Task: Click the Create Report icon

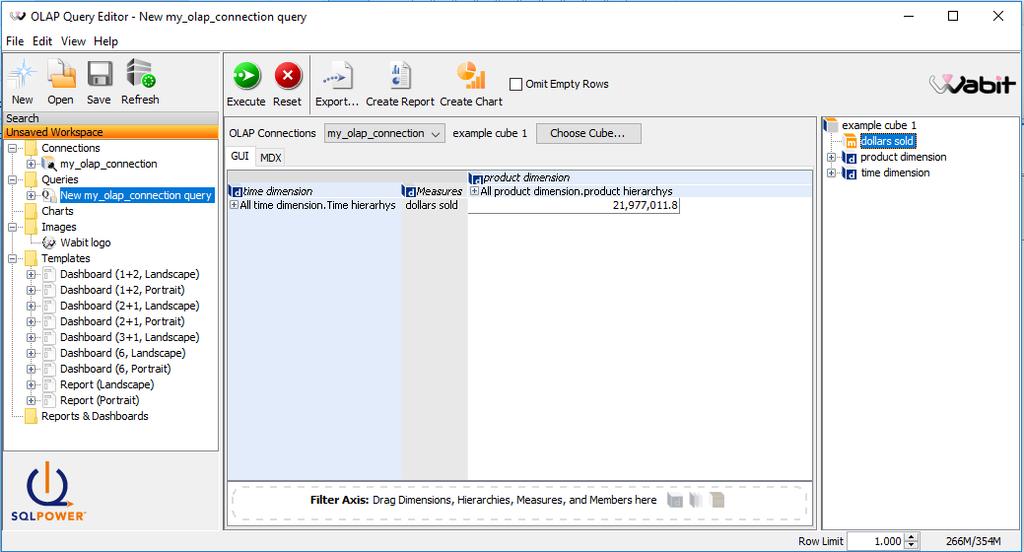Action: [400, 75]
